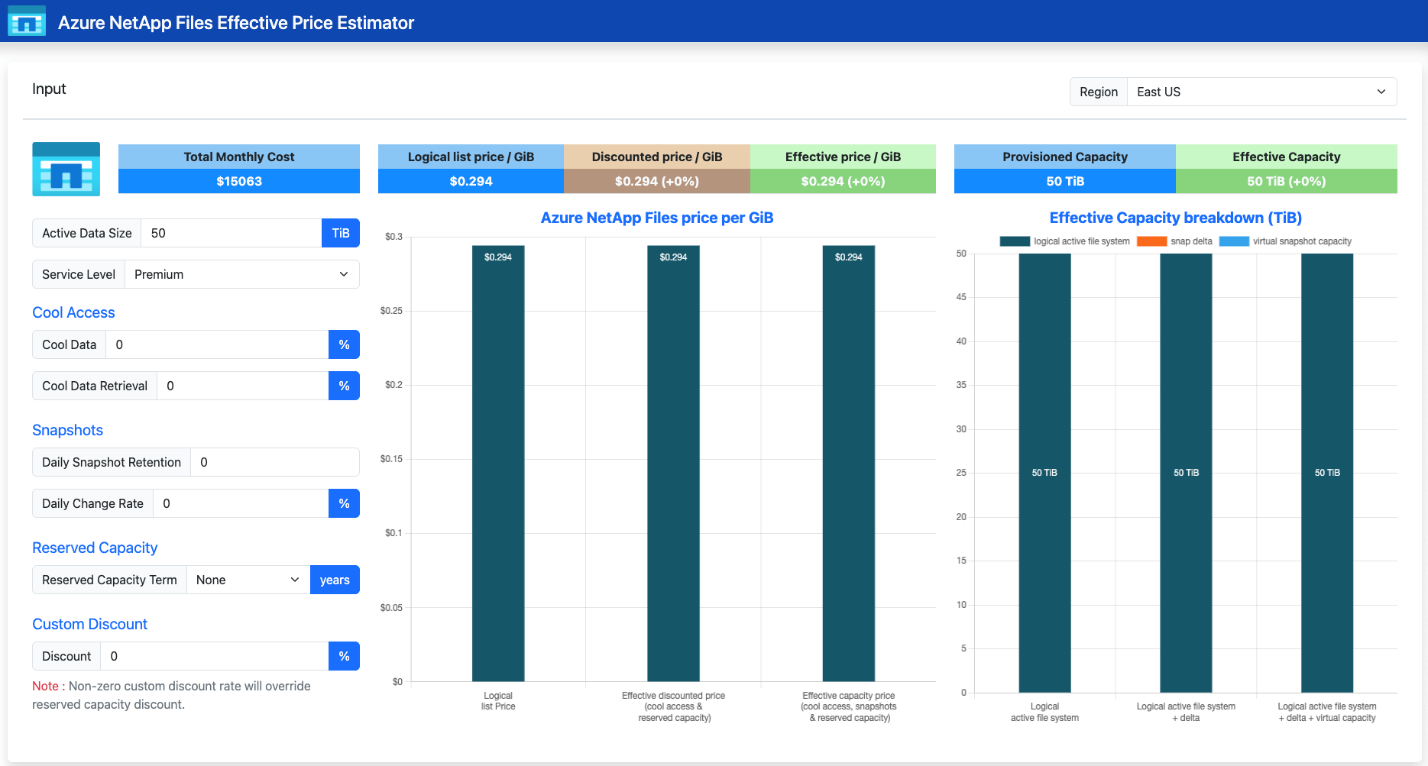Viewport: 1428px width, 766px height.
Task: Click the percent badge beside Cool Data
Action: 344,344
